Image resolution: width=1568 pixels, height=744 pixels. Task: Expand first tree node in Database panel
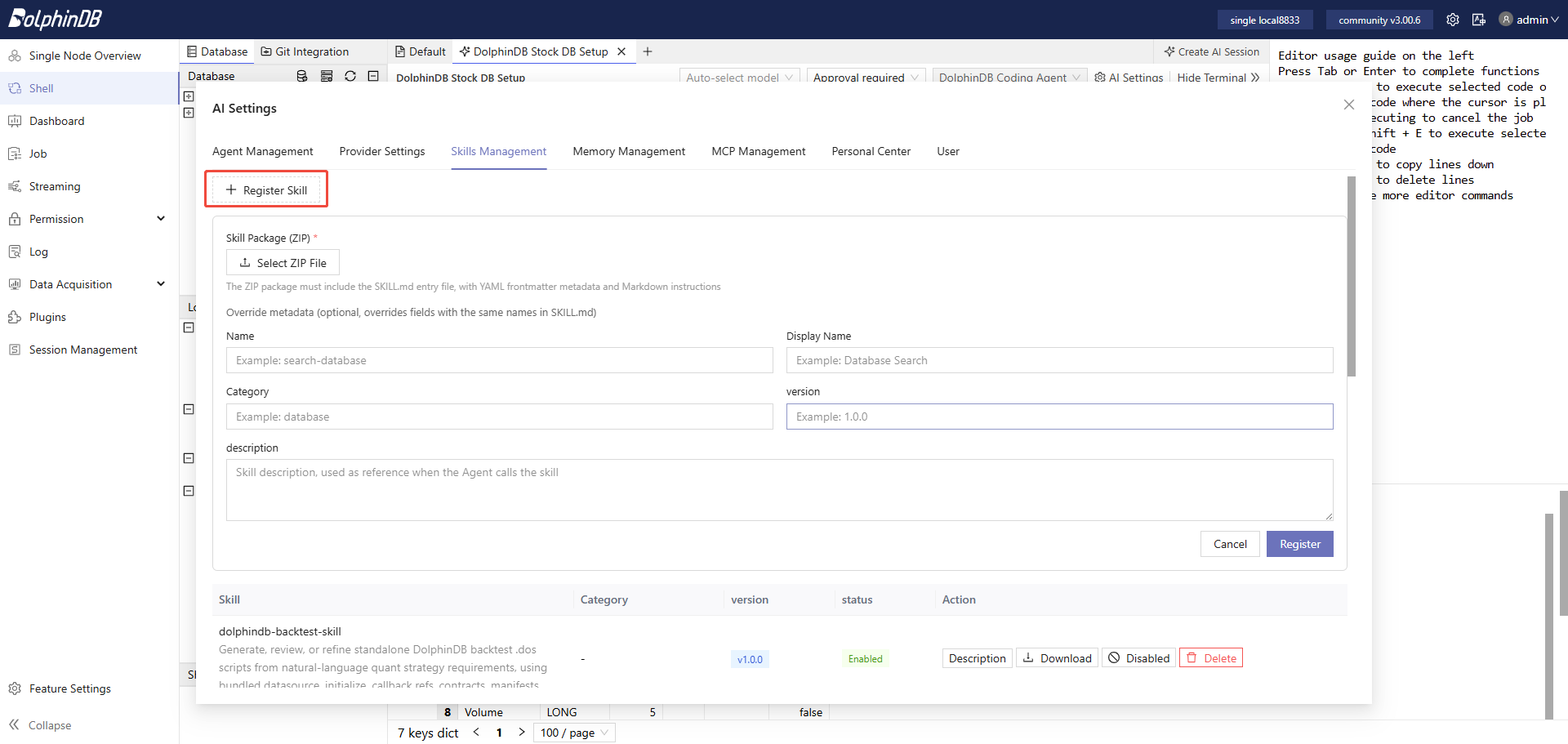pos(189,96)
